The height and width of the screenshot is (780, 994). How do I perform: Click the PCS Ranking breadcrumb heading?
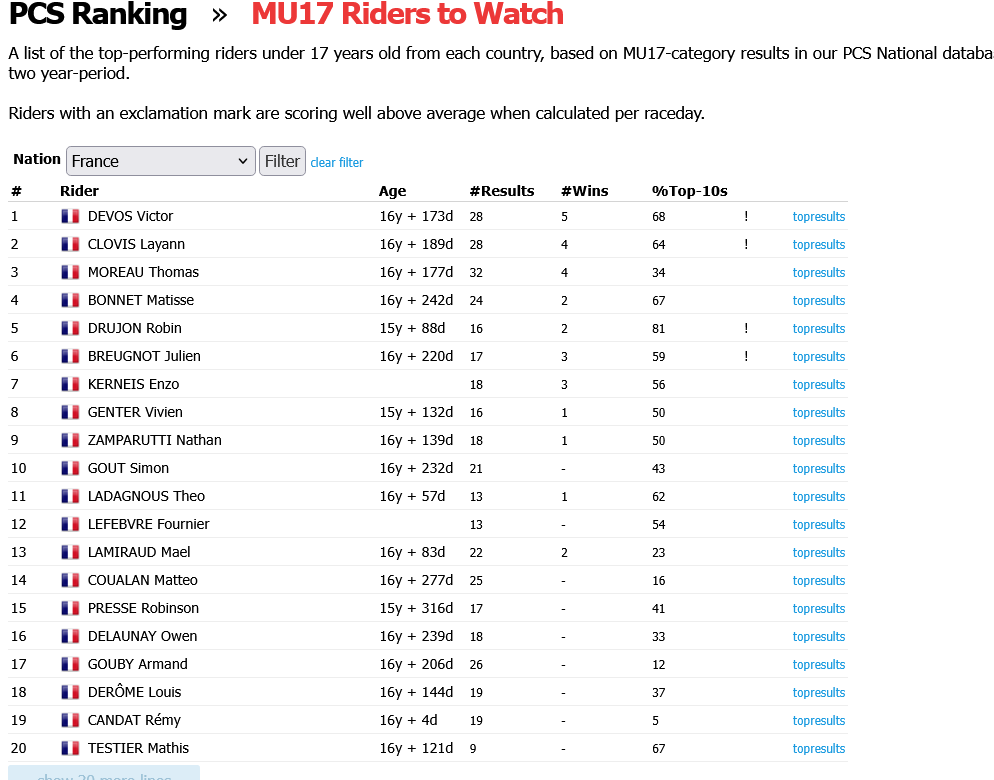(x=98, y=14)
